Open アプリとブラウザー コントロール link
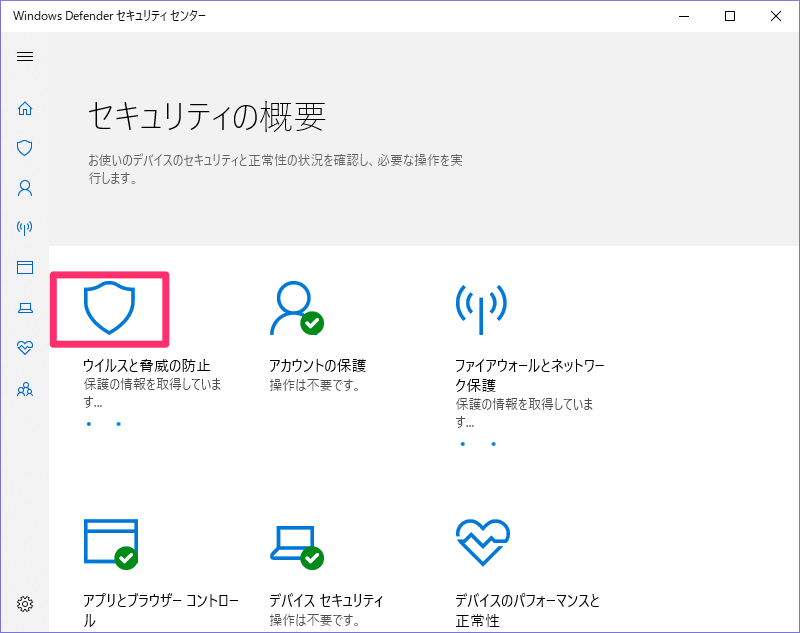 (x=161, y=610)
